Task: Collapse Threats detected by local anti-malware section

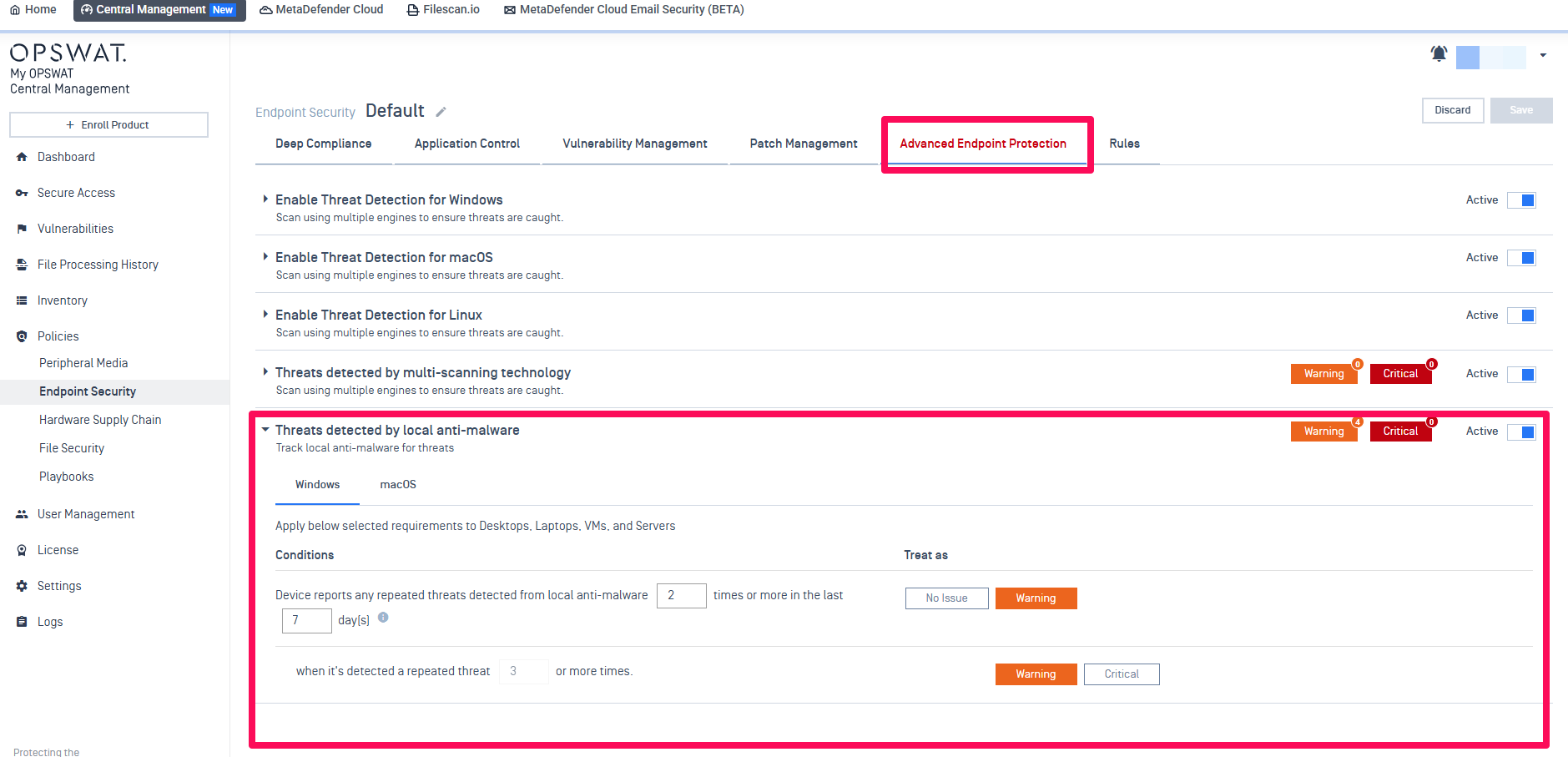Action: 265,430
